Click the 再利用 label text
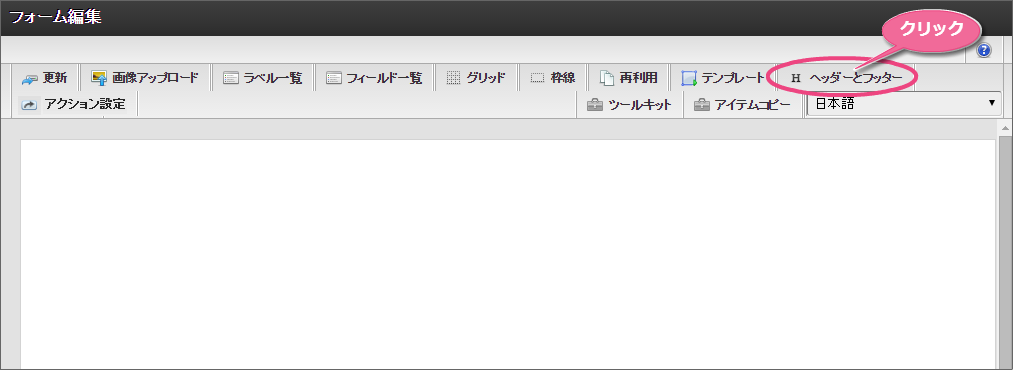This screenshot has width=1013, height=370. click(x=638, y=78)
